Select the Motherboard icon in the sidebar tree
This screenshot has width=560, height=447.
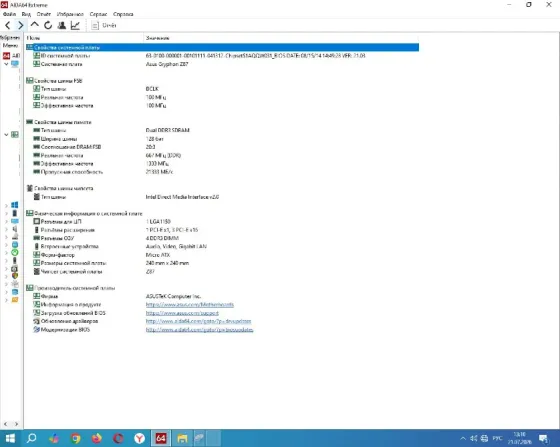(x=15, y=135)
